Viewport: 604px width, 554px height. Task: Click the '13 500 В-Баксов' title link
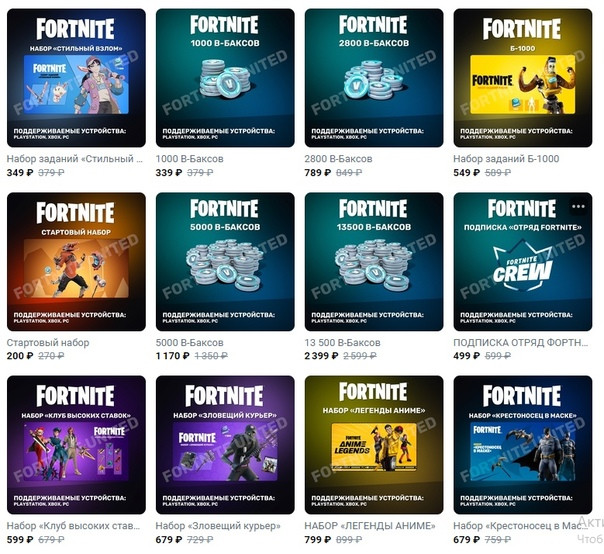[342, 342]
